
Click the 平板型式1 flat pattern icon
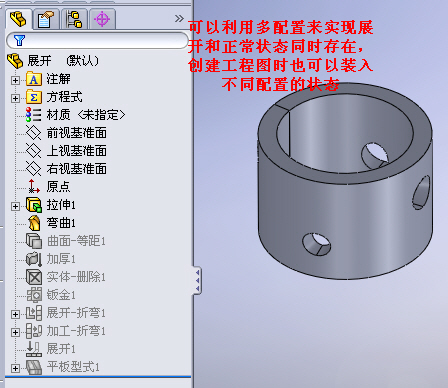pyautogui.click(x=34, y=367)
